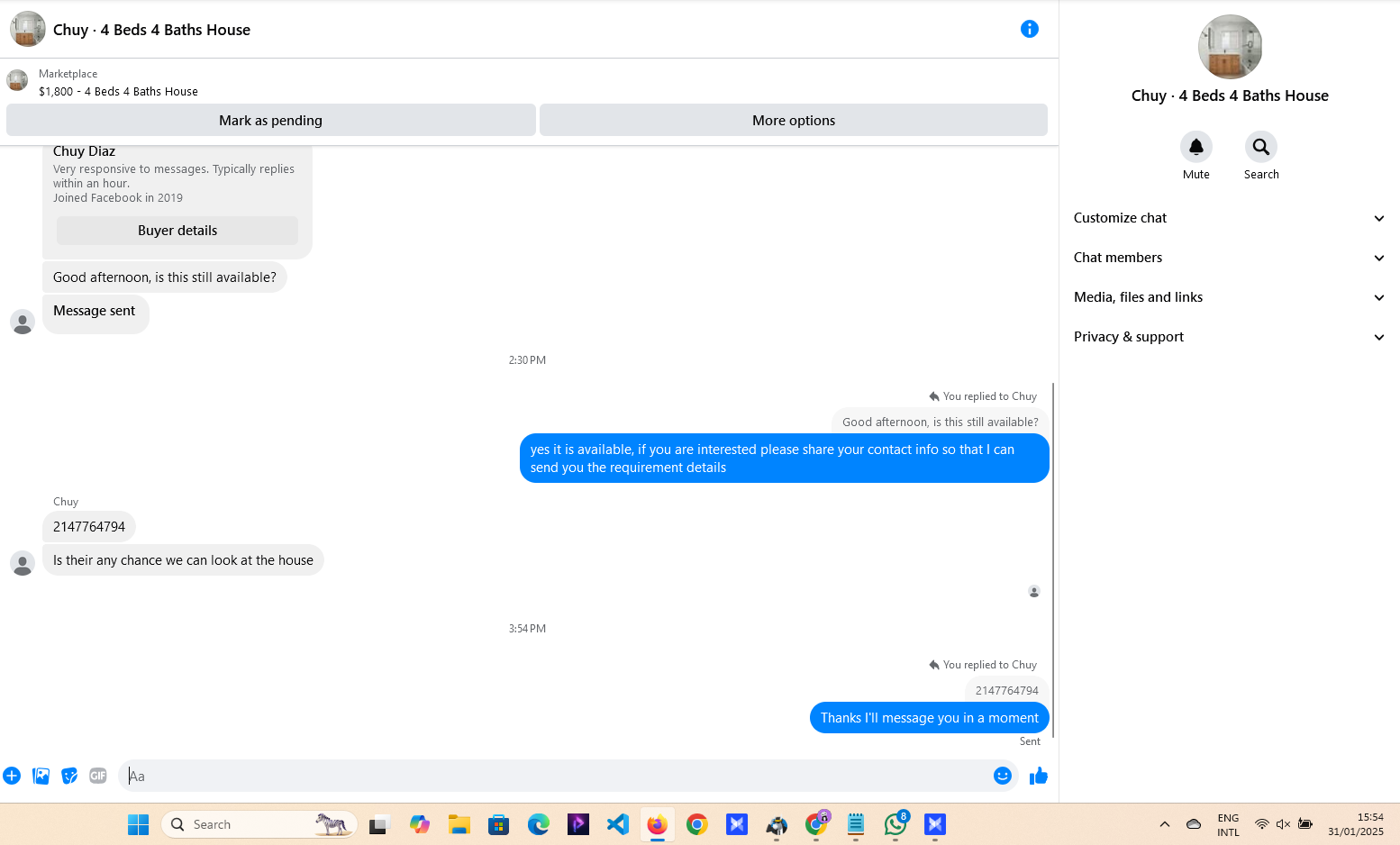Open the emoji picker in the message box
This screenshot has width=1400, height=845.
click(x=1003, y=776)
